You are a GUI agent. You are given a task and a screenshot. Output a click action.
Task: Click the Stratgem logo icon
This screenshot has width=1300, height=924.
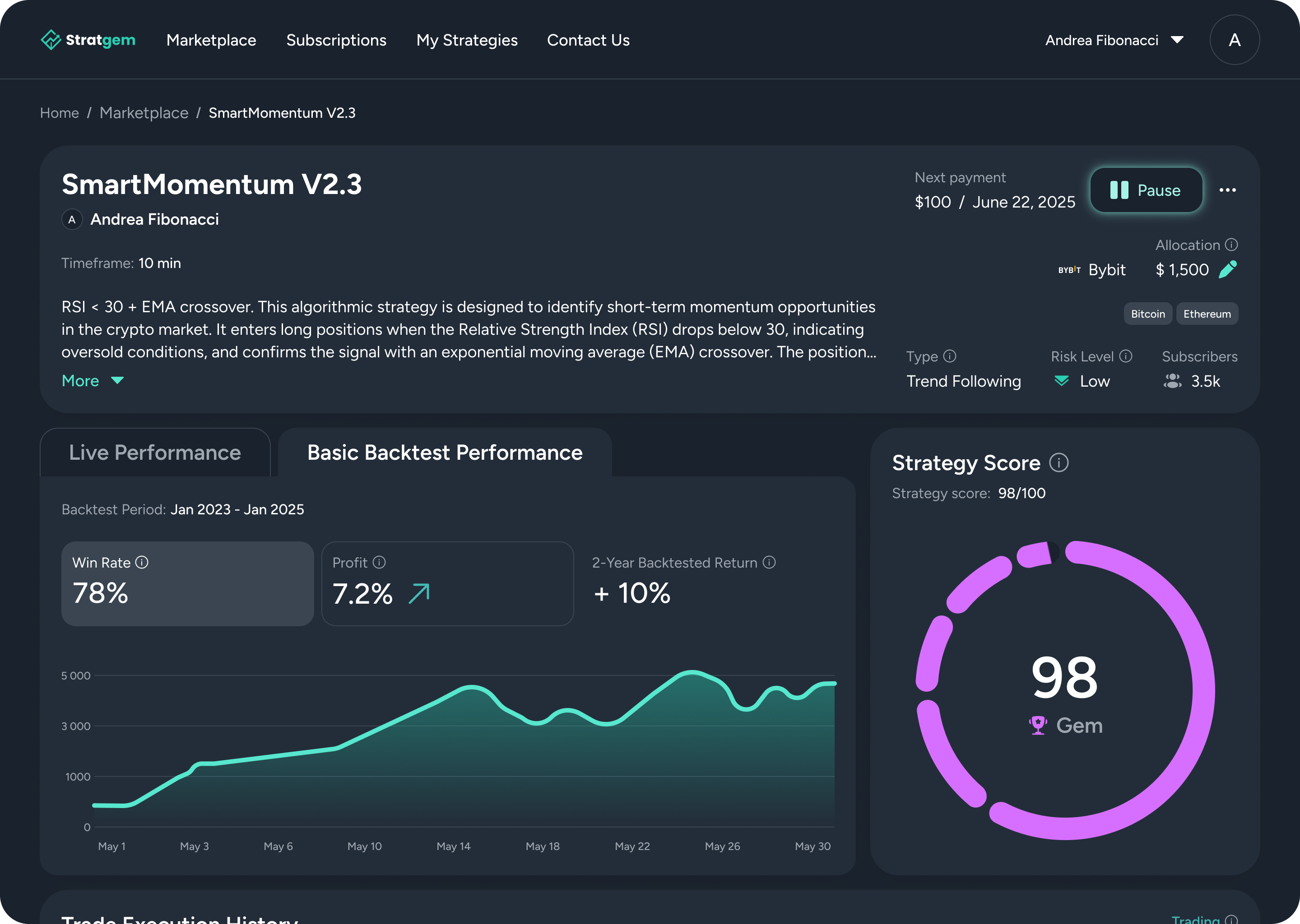click(x=51, y=40)
